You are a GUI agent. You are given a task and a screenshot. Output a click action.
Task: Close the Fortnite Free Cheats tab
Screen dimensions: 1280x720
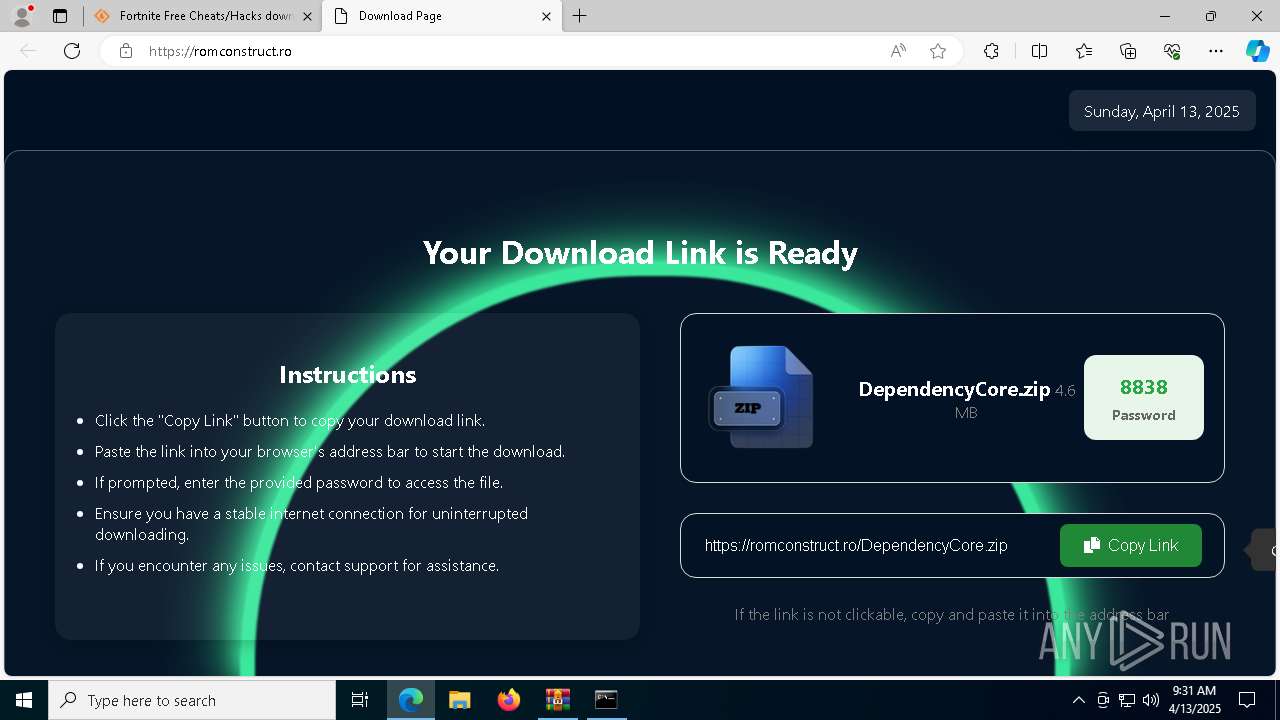tap(307, 16)
